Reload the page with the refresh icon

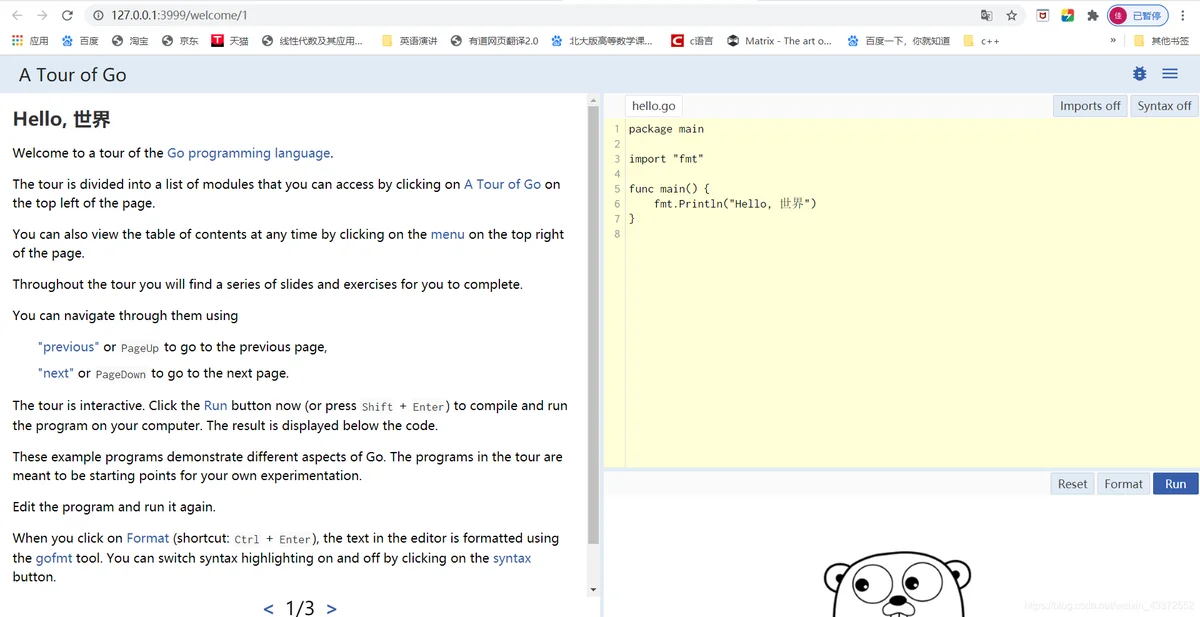[67, 15]
